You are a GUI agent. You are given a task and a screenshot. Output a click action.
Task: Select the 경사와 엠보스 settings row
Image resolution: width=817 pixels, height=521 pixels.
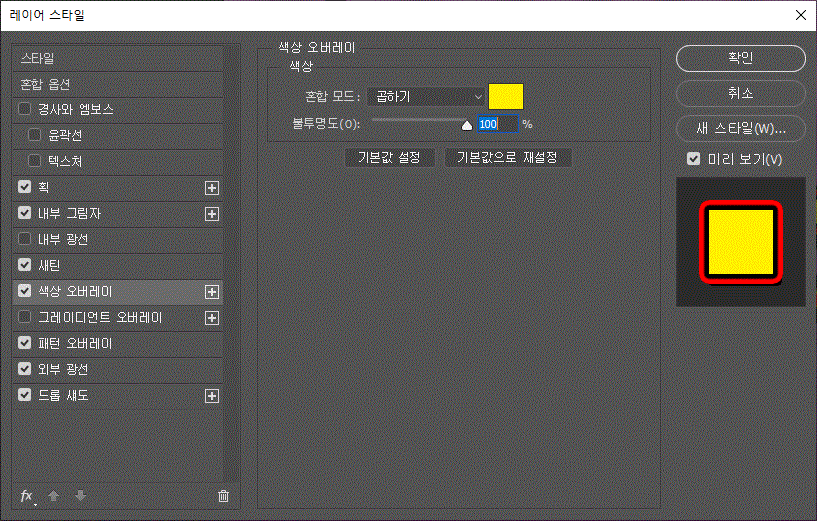point(118,109)
